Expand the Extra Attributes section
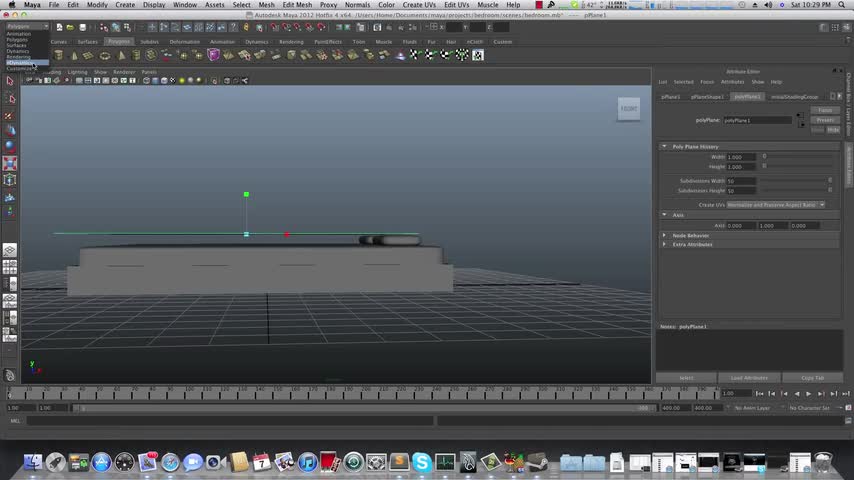854x480 pixels. click(692, 244)
